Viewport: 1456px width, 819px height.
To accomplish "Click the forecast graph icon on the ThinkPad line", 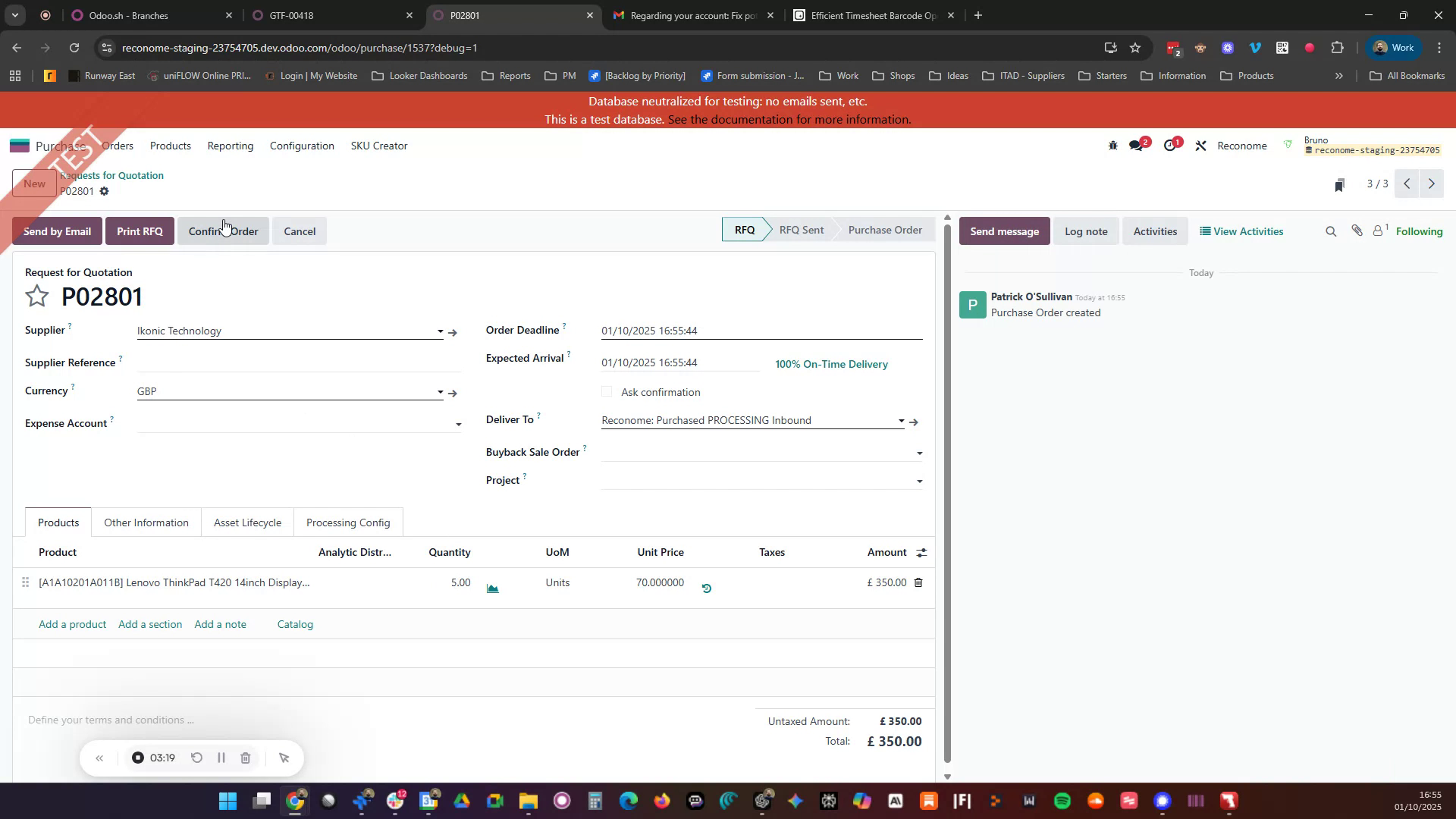I will coord(492,588).
